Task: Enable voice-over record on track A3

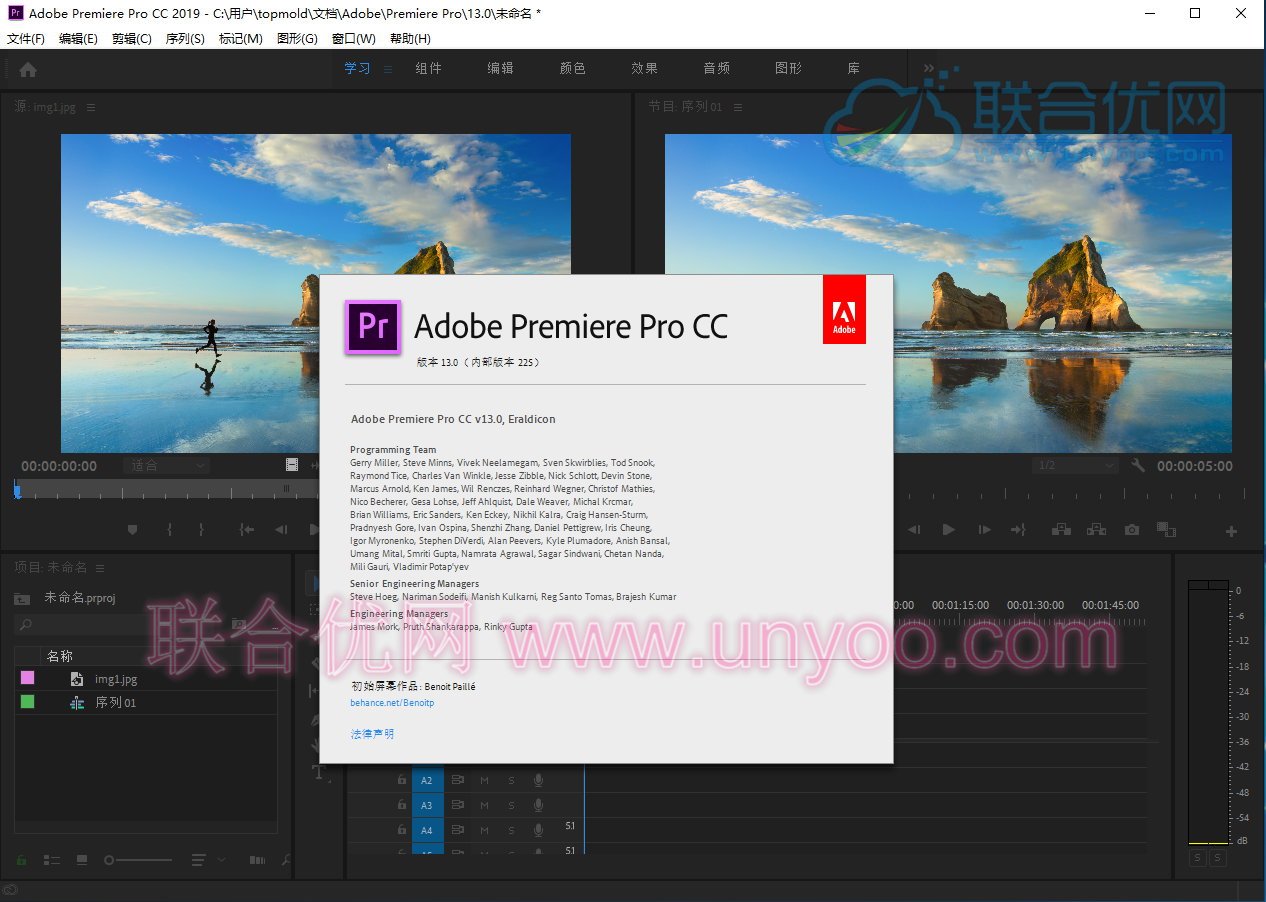Action: pyautogui.click(x=538, y=805)
